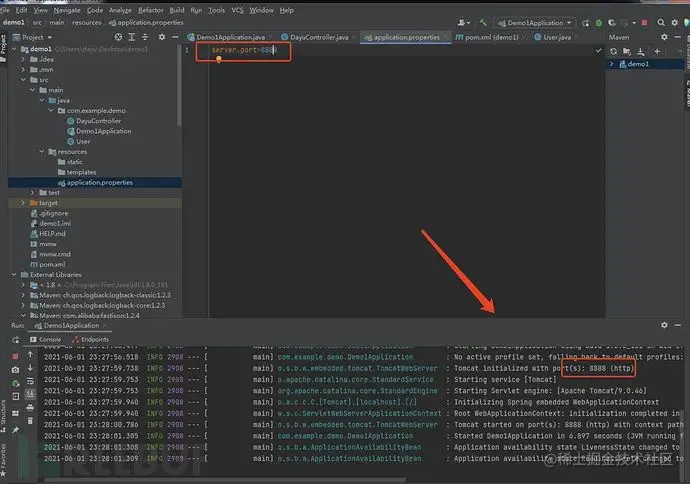Rerun the Demo1Application from top toolbar

coord(585,23)
